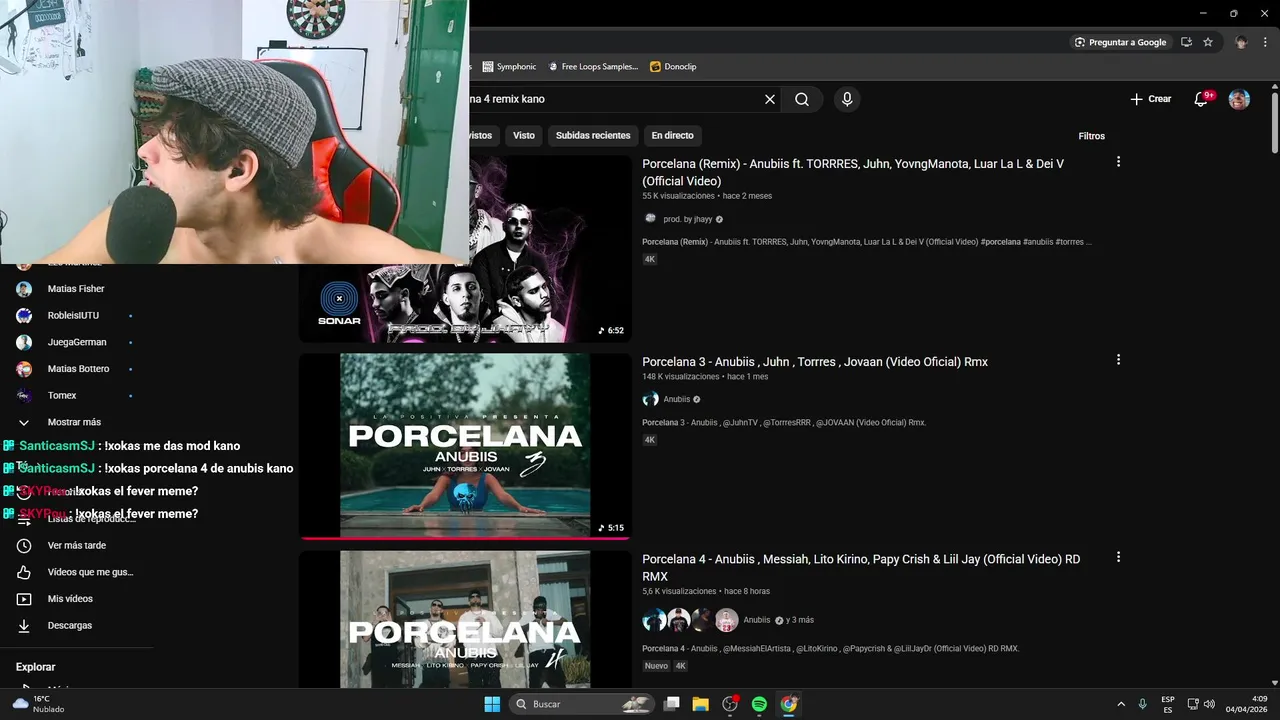
Task: Click the Crear button
Action: coord(1150,99)
